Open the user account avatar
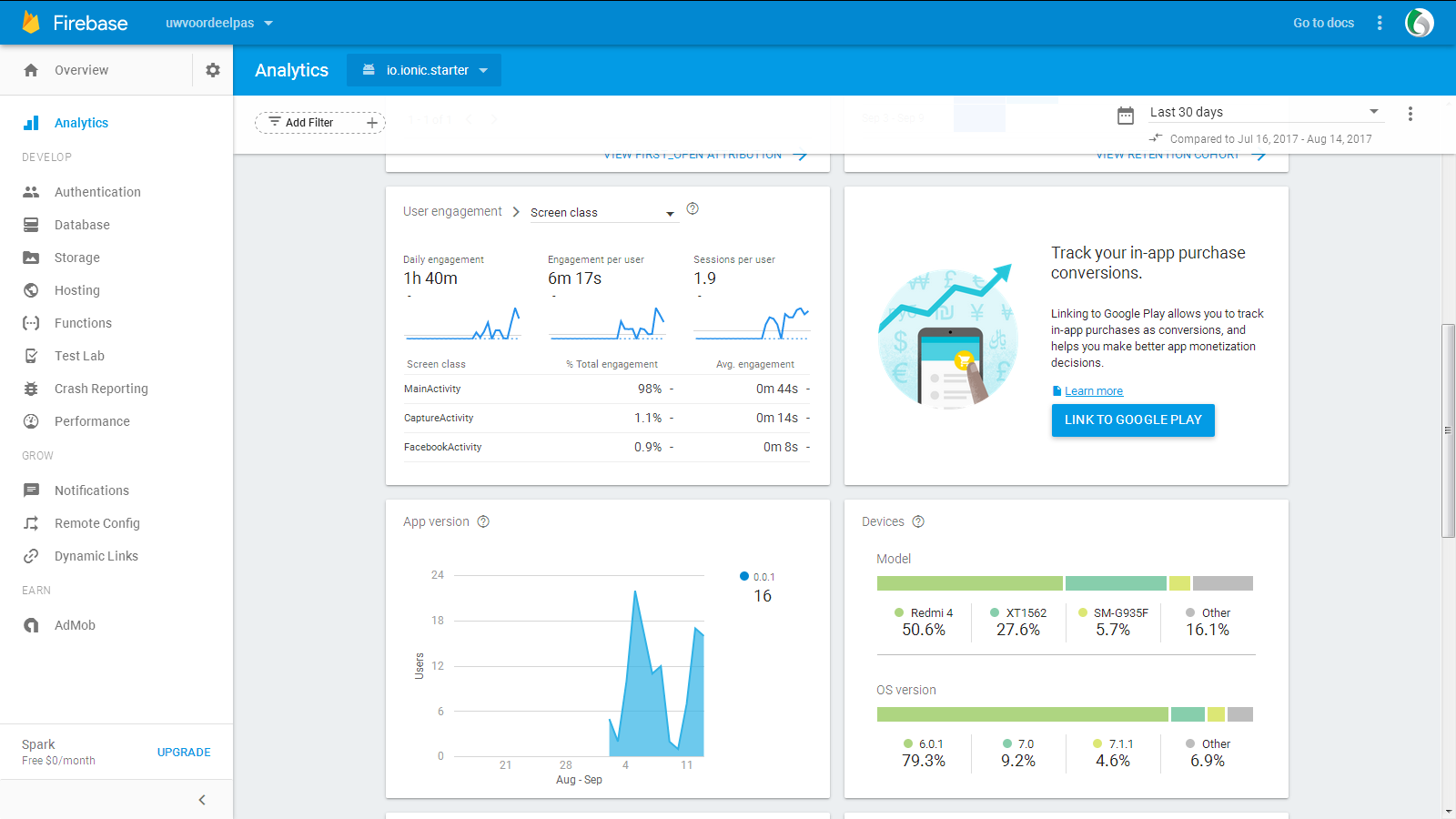1456x819 pixels. pyautogui.click(x=1419, y=23)
